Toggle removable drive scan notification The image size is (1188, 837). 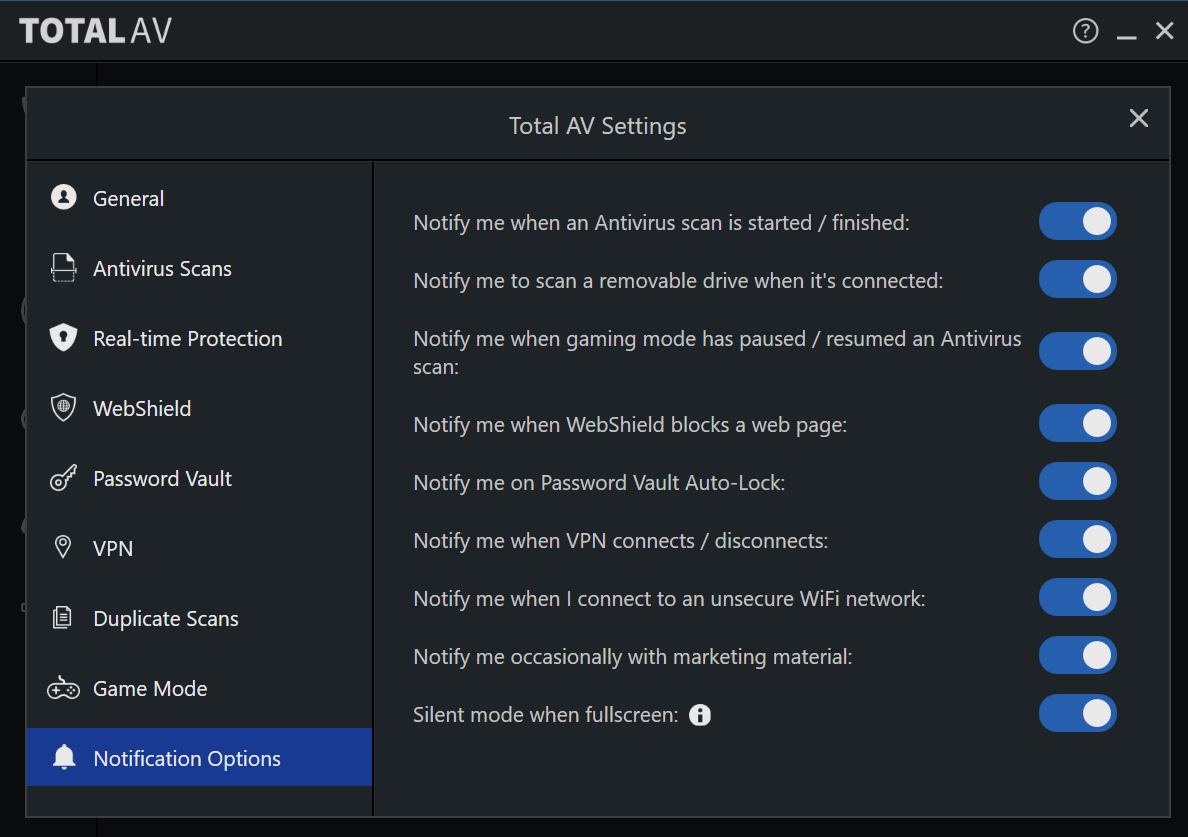[1077, 280]
